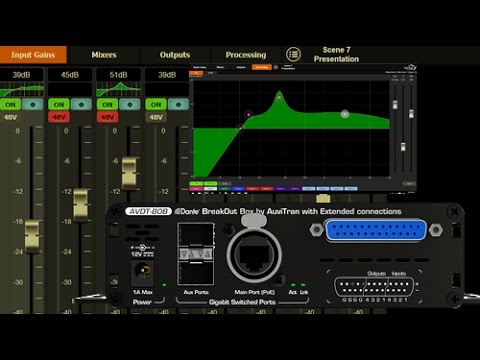Image resolution: width=480 pixels, height=360 pixels.
Task: Click teal dot button on 51dB channel
Action: click(x=130, y=105)
